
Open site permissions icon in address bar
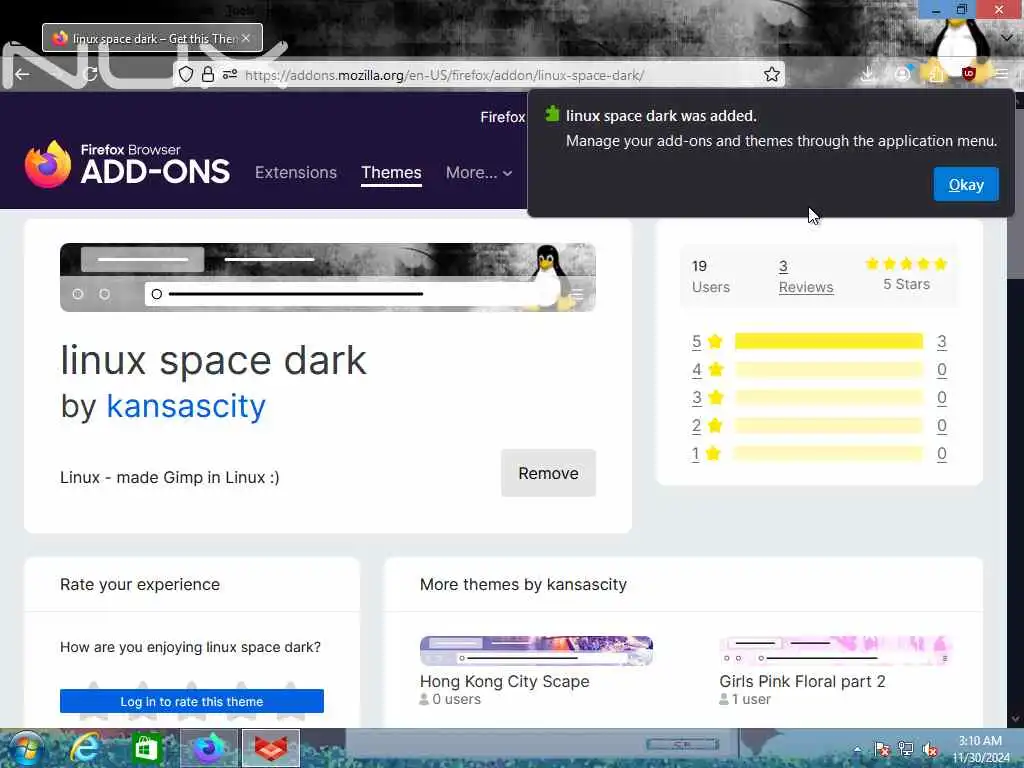[230, 74]
